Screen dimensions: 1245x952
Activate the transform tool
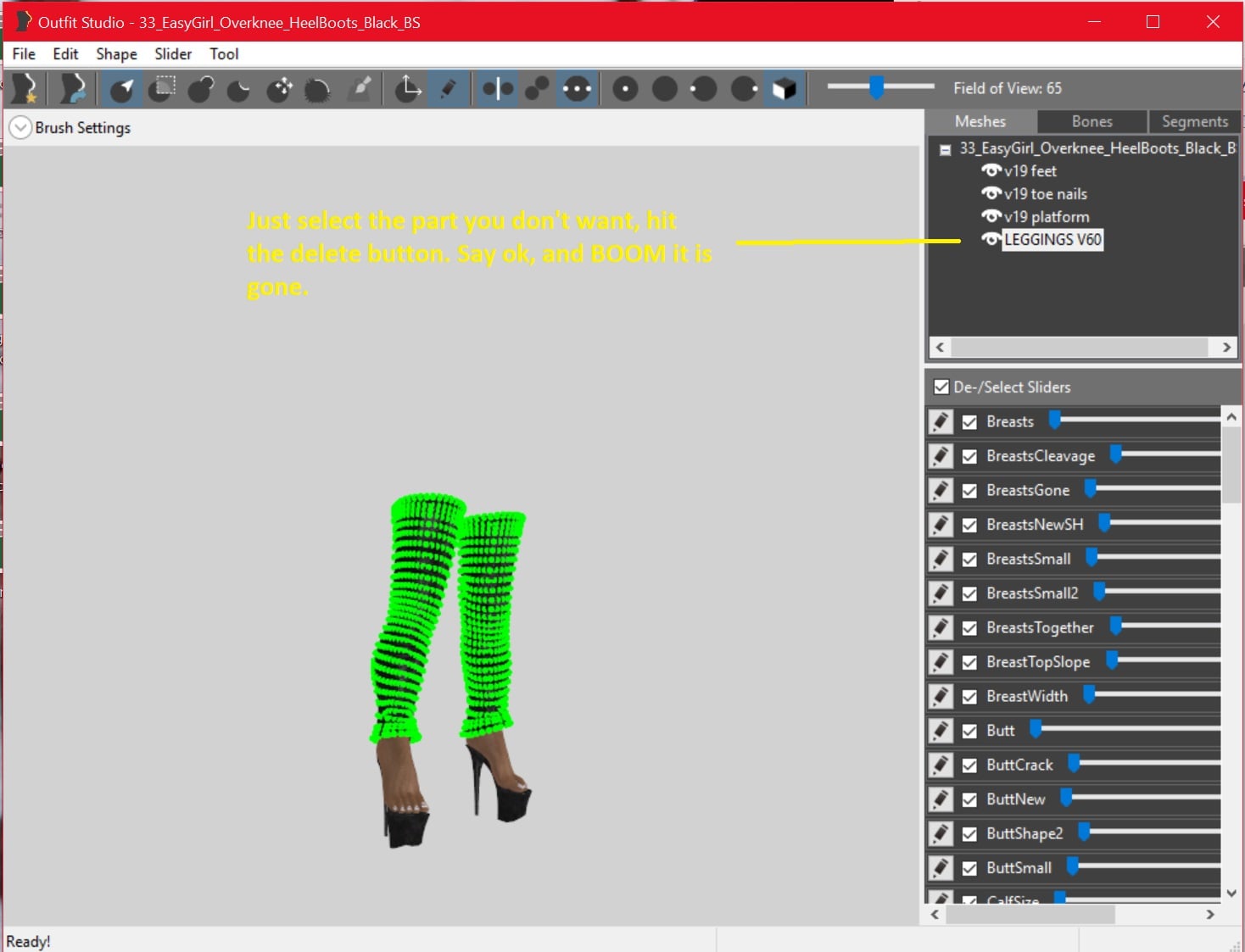pos(407,88)
